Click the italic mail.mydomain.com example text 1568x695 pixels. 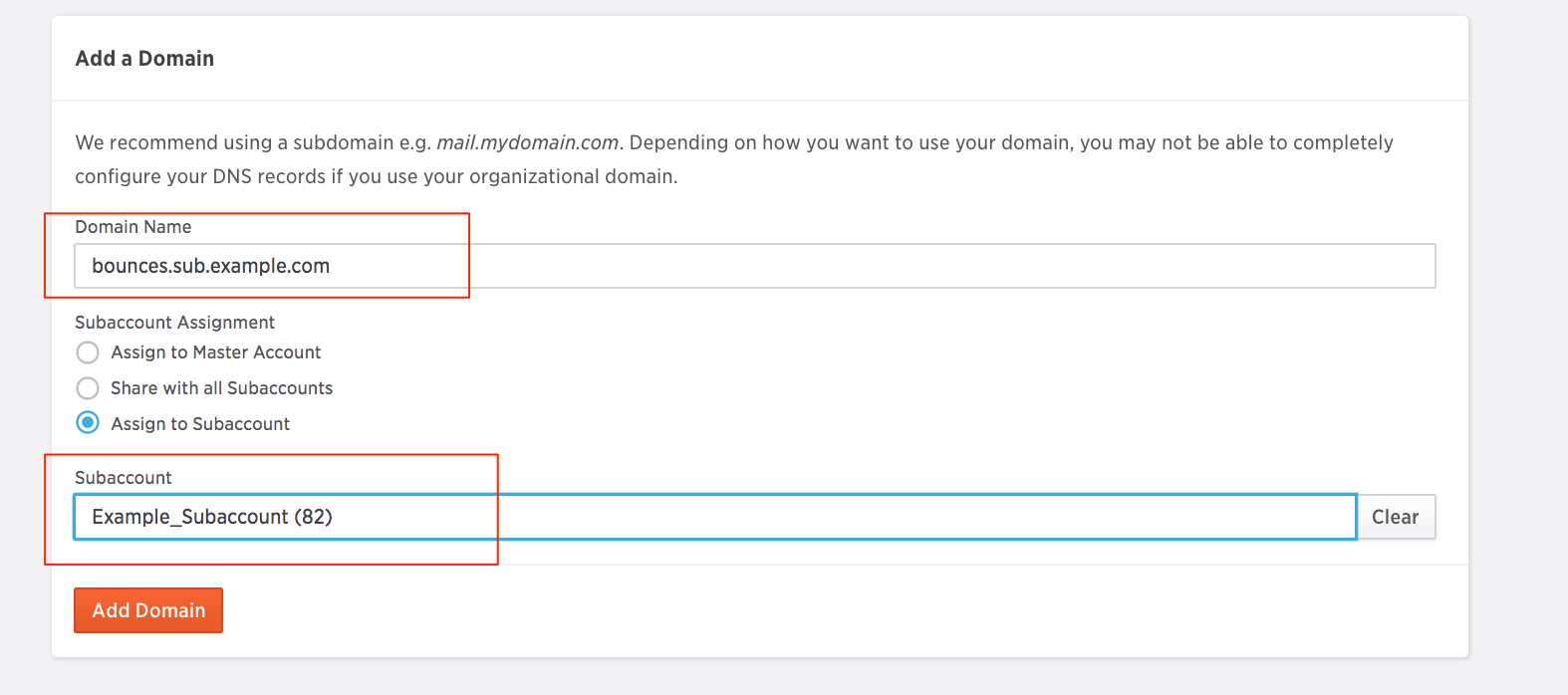pos(528,142)
